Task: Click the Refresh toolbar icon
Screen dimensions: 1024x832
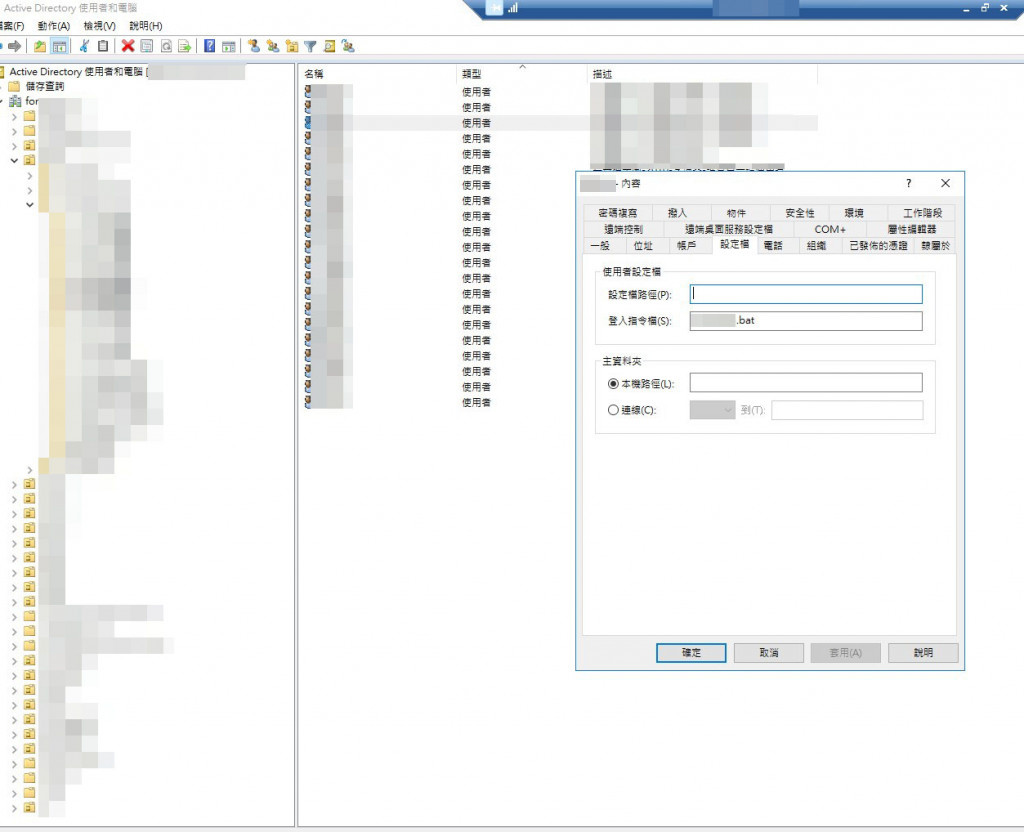Action: point(166,46)
